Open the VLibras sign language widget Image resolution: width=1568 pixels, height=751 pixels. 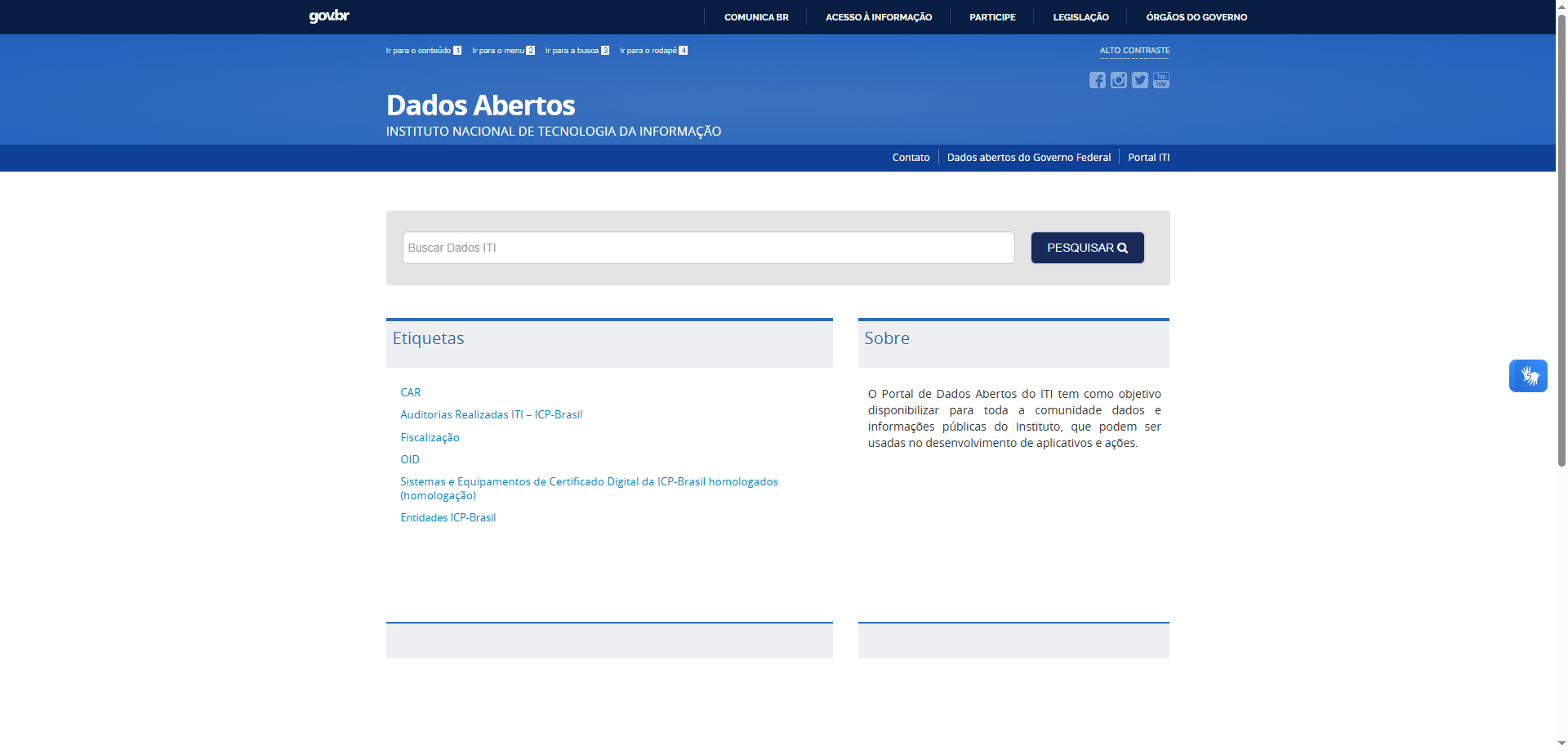(x=1527, y=376)
